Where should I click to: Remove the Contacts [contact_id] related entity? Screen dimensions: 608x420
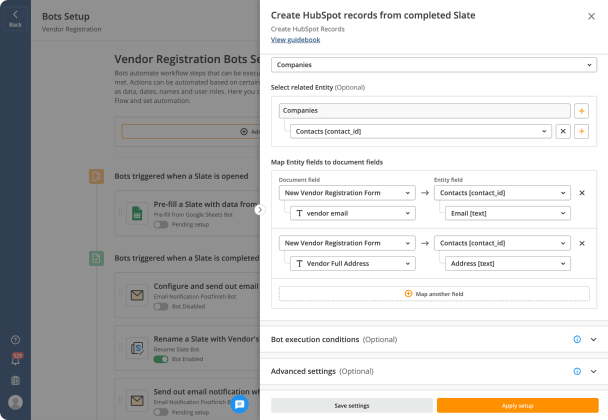[563, 131]
